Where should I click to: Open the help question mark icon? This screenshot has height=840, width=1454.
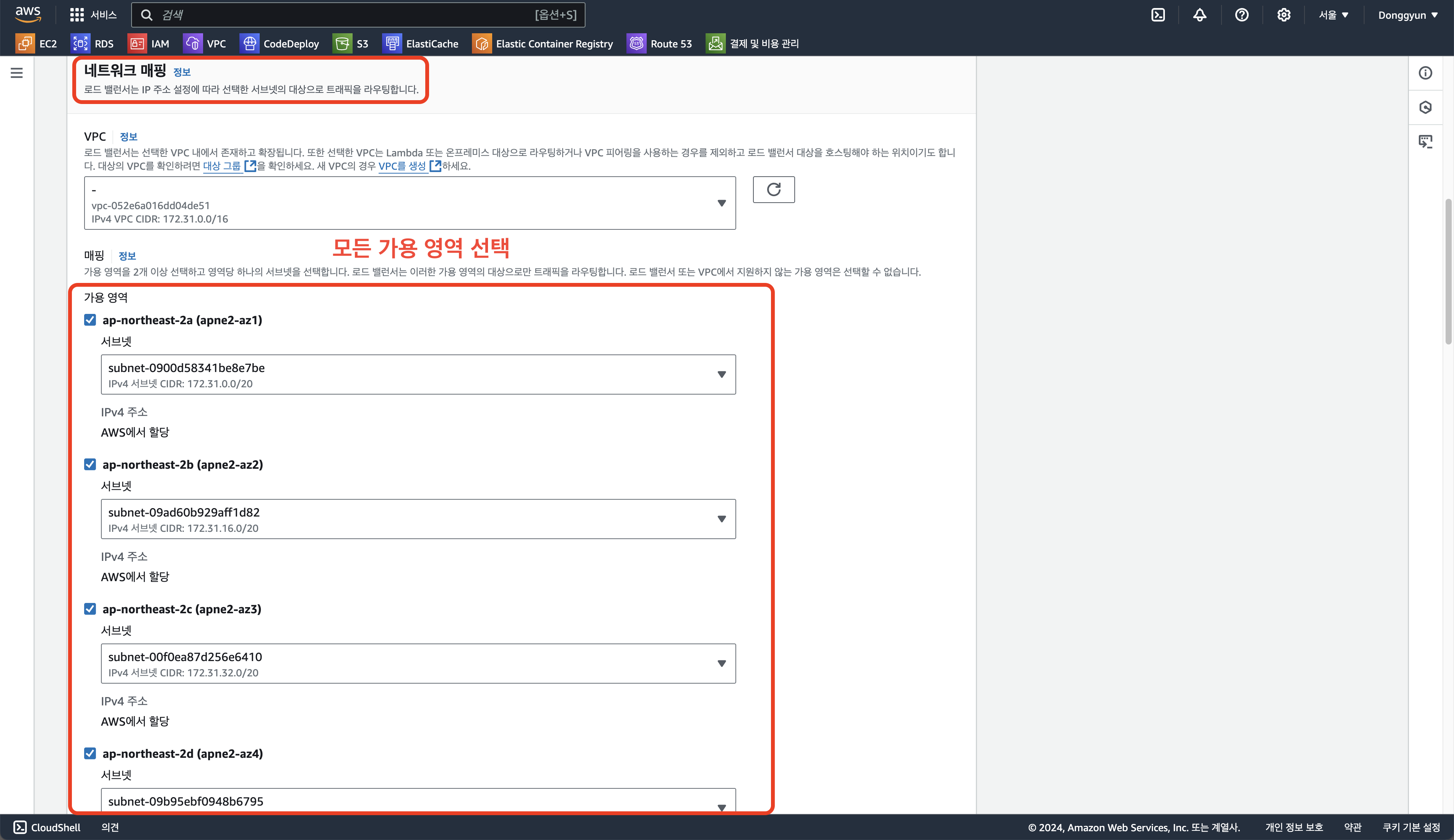[1242, 15]
